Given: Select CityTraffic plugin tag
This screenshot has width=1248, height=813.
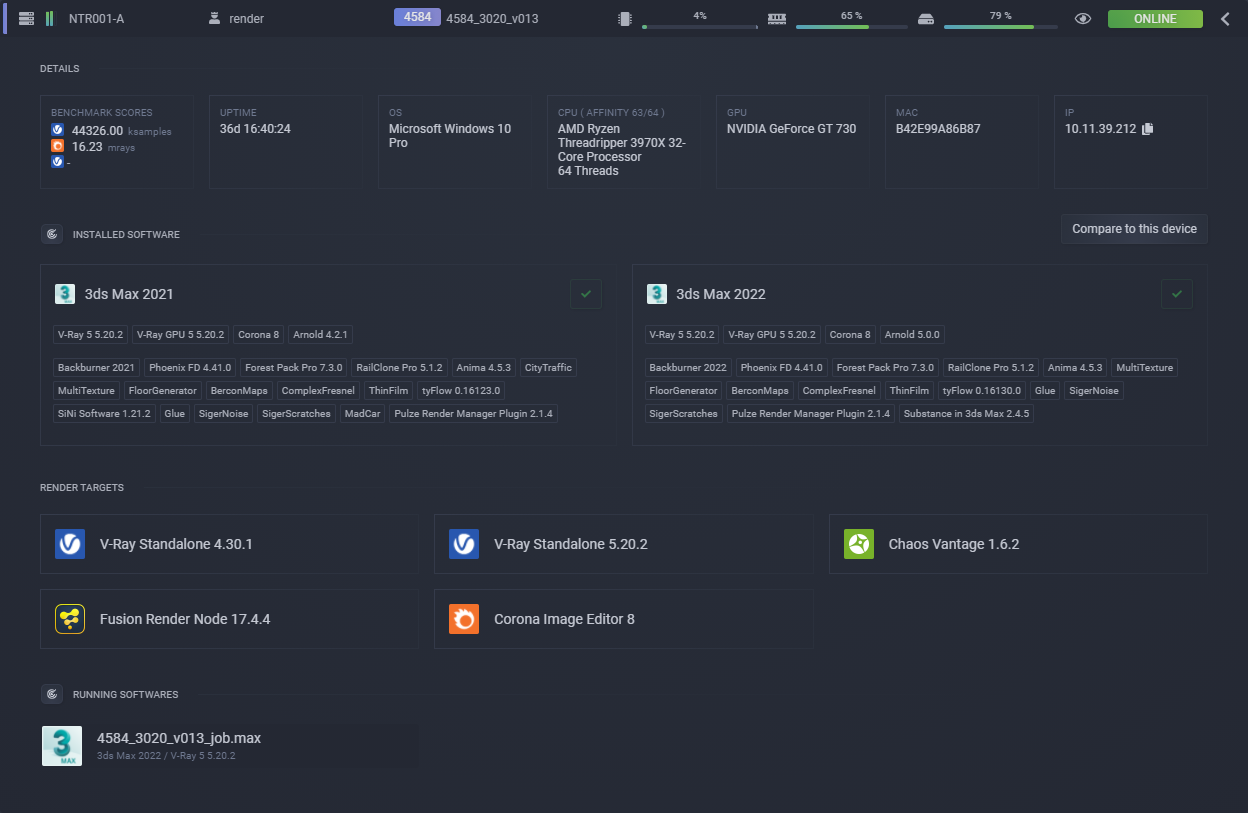Looking at the screenshot, I should point(548,368).
